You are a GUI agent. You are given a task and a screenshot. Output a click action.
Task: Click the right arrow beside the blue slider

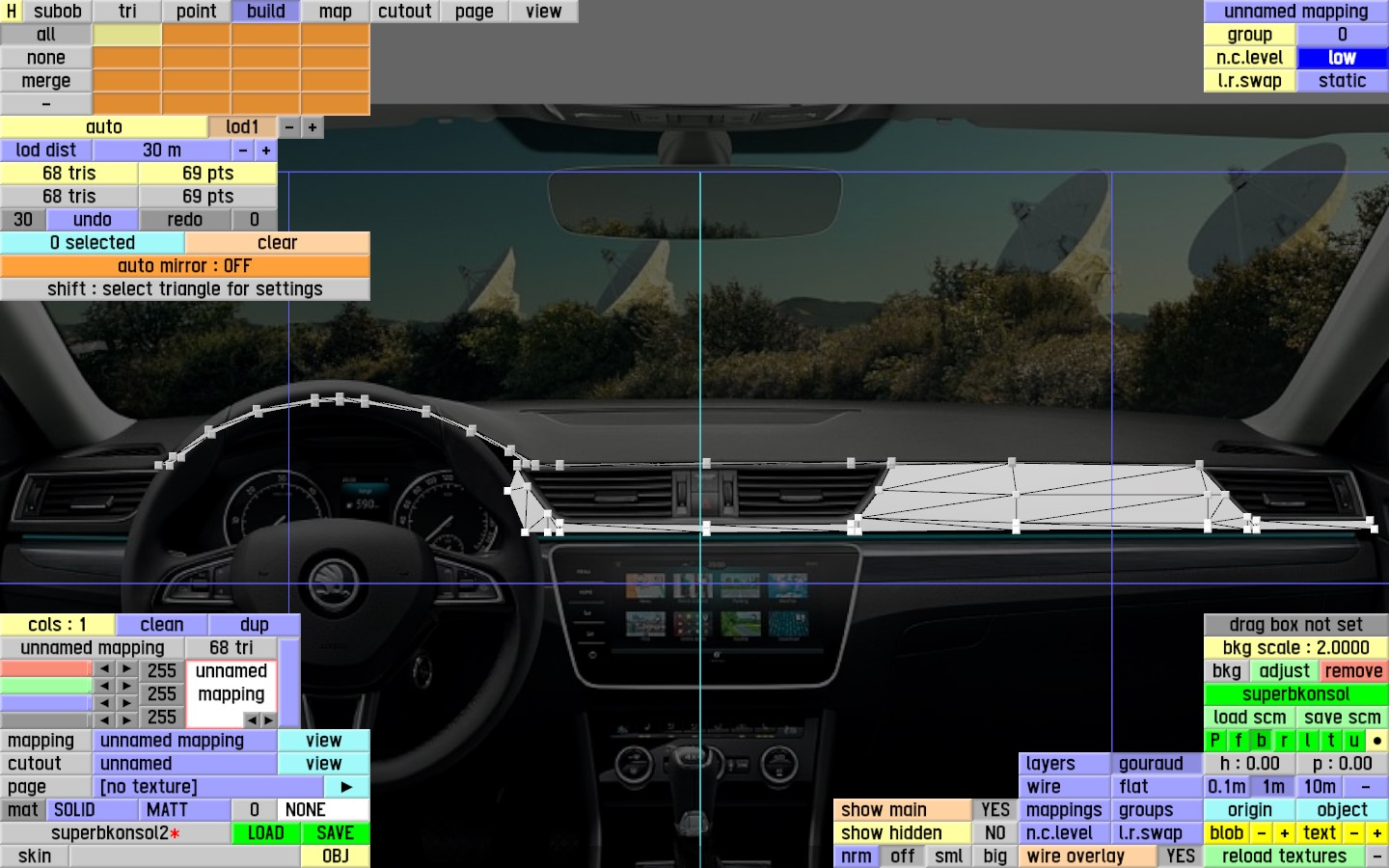(127, 704)
